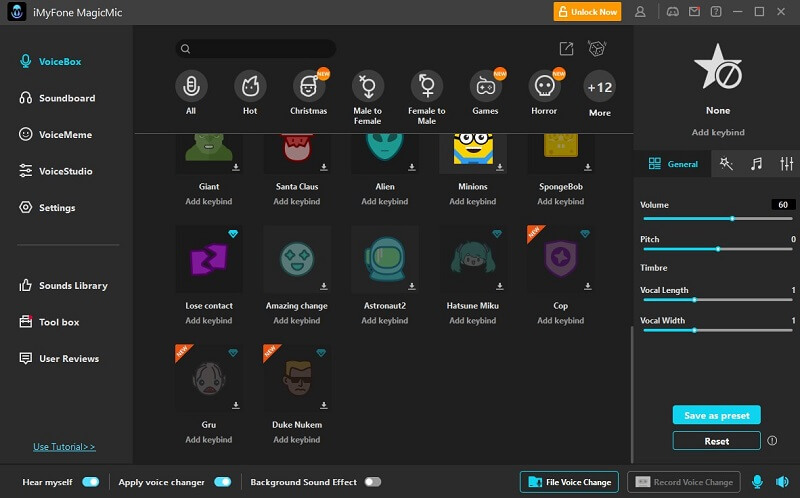
Task: Switch to the General tab
Action: pos(672,164)
